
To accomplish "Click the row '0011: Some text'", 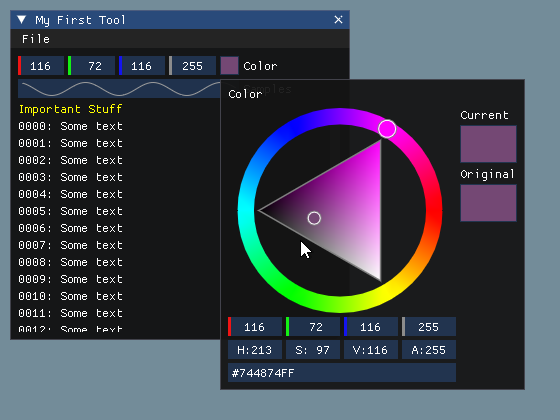I will [70, 313].
